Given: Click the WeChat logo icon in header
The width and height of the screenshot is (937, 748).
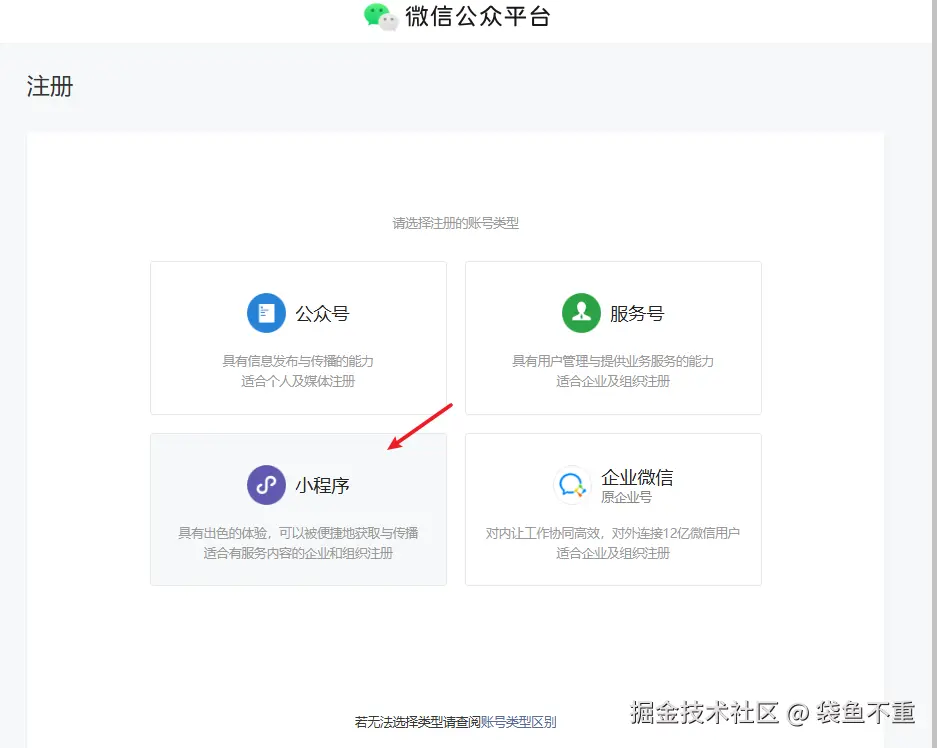Looking at the screenshot, I should (x=381, y=16).
